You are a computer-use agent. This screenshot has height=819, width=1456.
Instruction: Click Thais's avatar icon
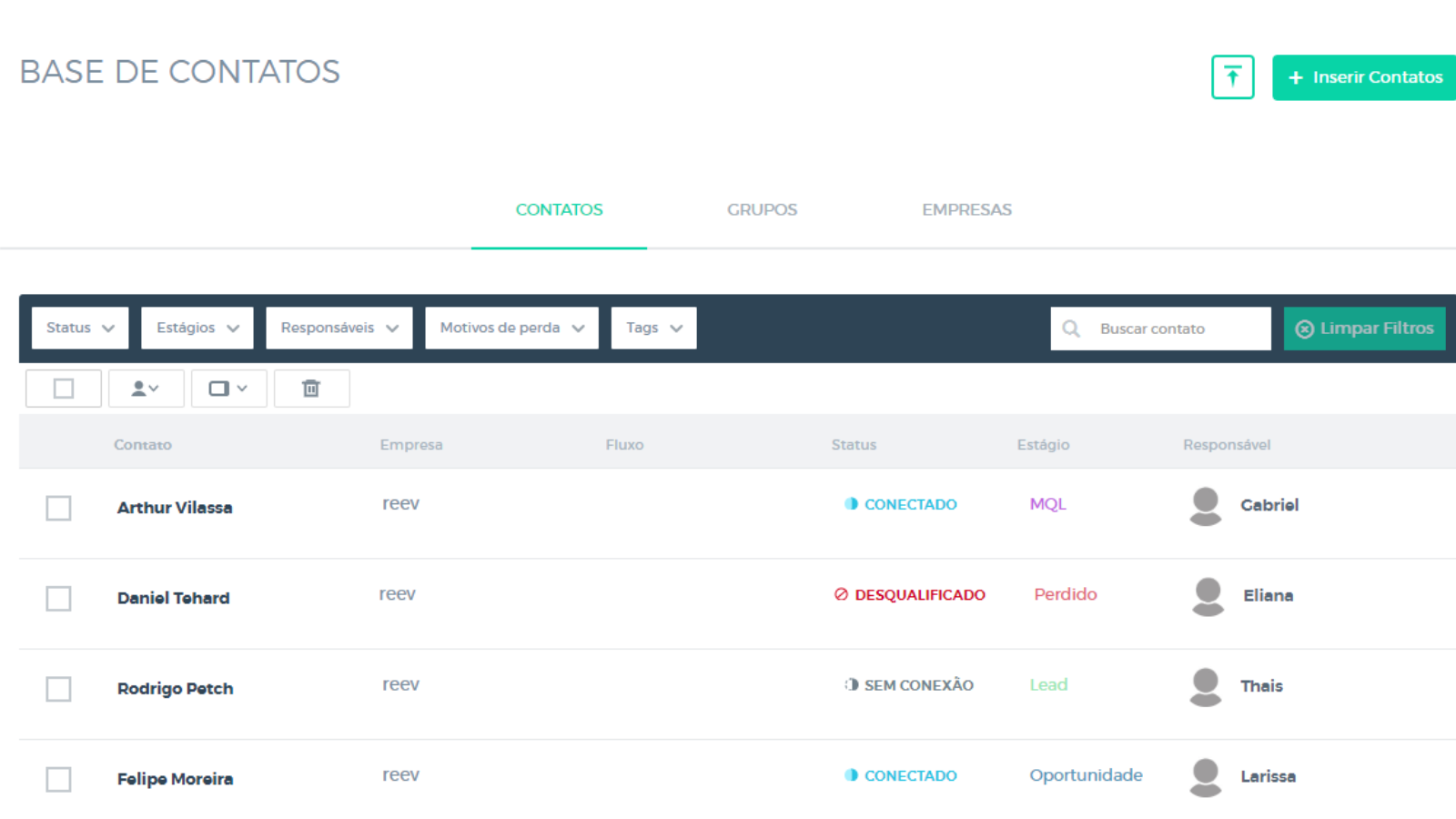point(1206,687)
